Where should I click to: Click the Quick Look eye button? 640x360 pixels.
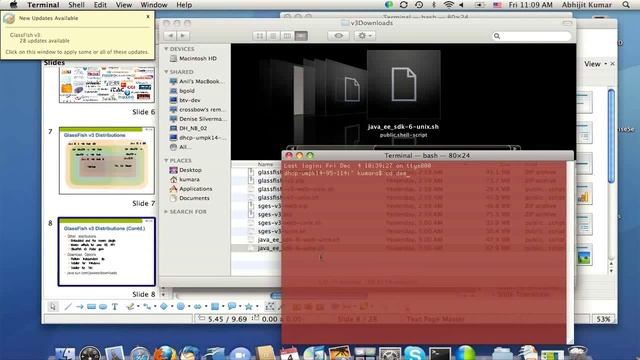pyautogui.click(x=338, y=36)
